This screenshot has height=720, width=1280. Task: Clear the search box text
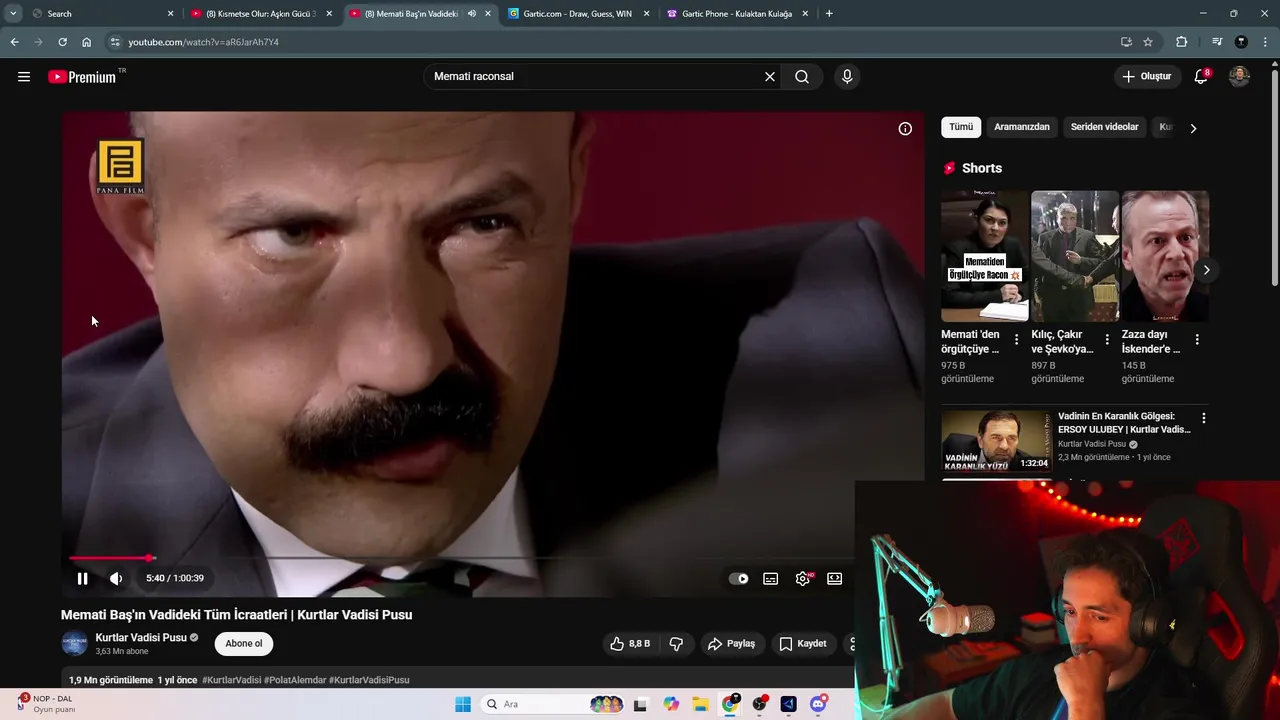click(x=770, y=77)
